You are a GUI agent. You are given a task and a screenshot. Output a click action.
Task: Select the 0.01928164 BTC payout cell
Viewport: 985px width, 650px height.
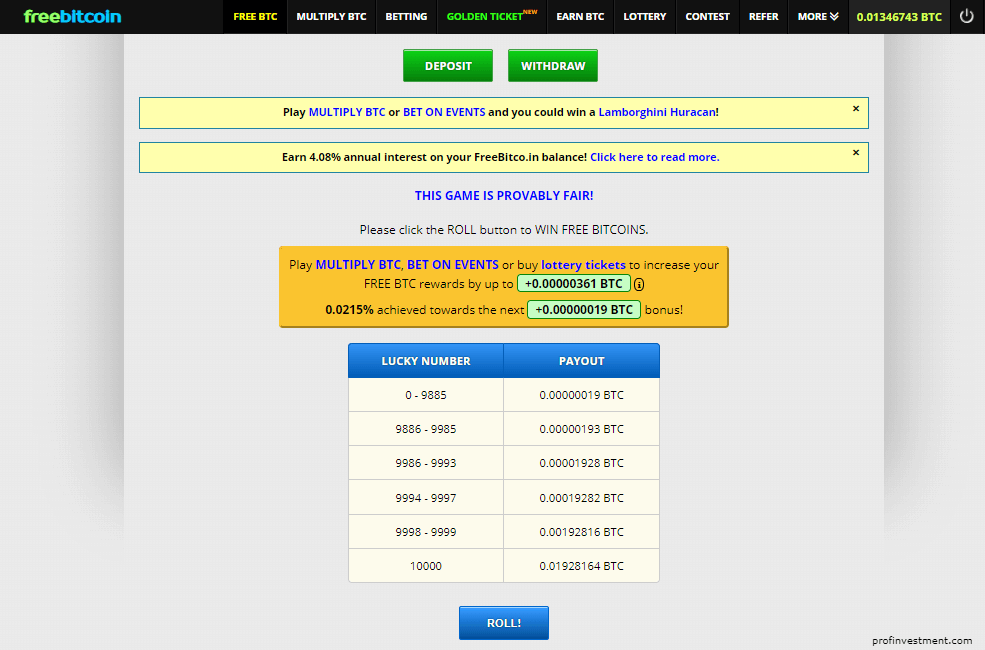(582, 566)
